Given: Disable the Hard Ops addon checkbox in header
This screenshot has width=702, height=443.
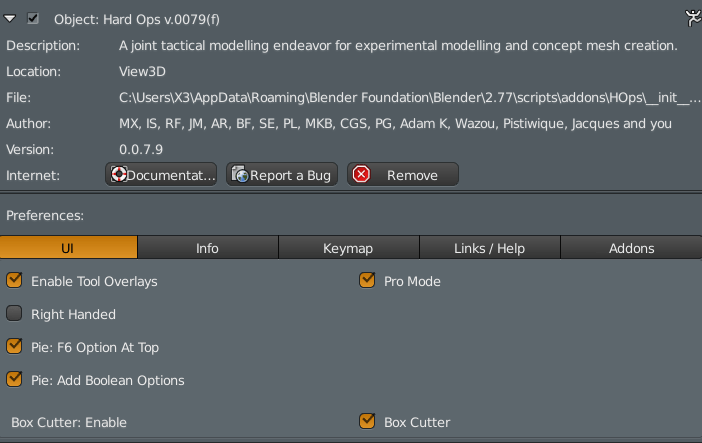Looking at the screenshot, I should [33, 18].
